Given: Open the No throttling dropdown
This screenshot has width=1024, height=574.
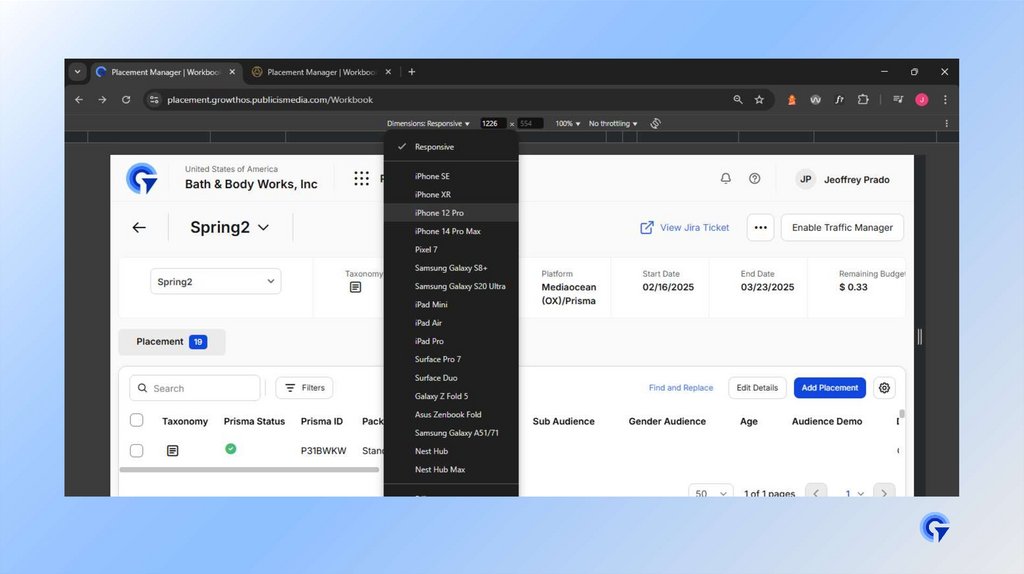Looking at the screenshot, I should (613, 123).
